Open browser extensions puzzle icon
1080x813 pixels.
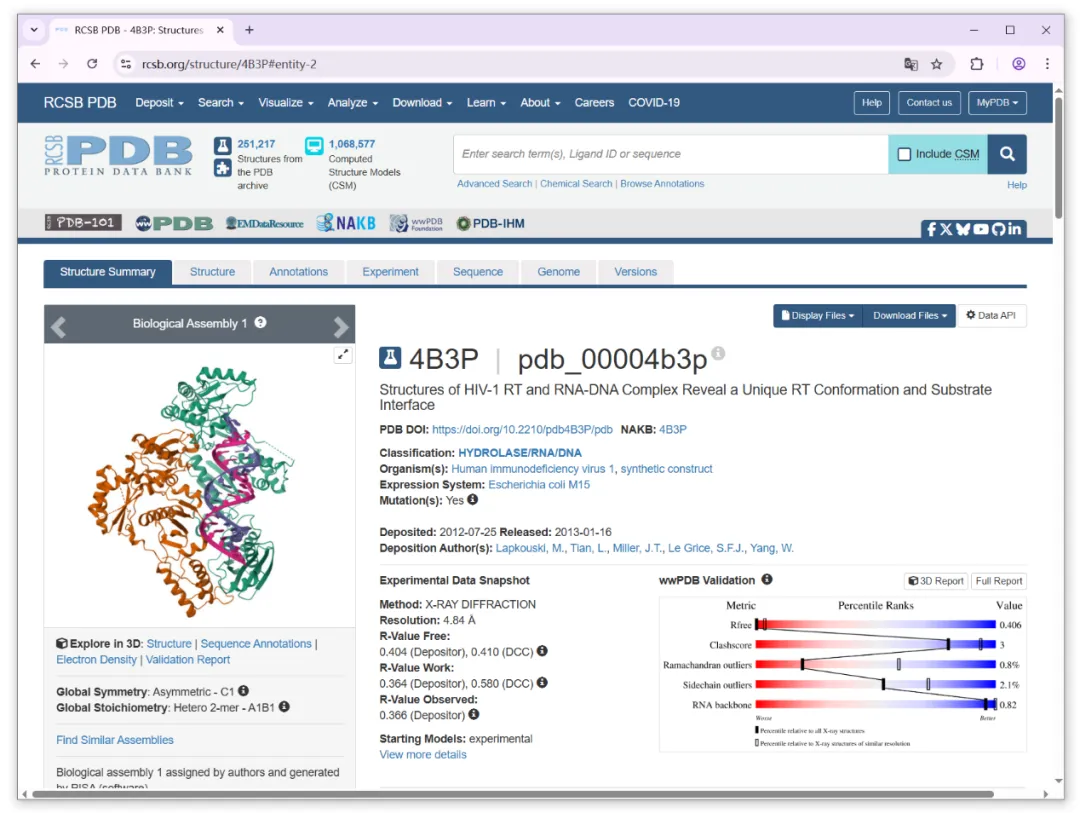click(977, 64)
